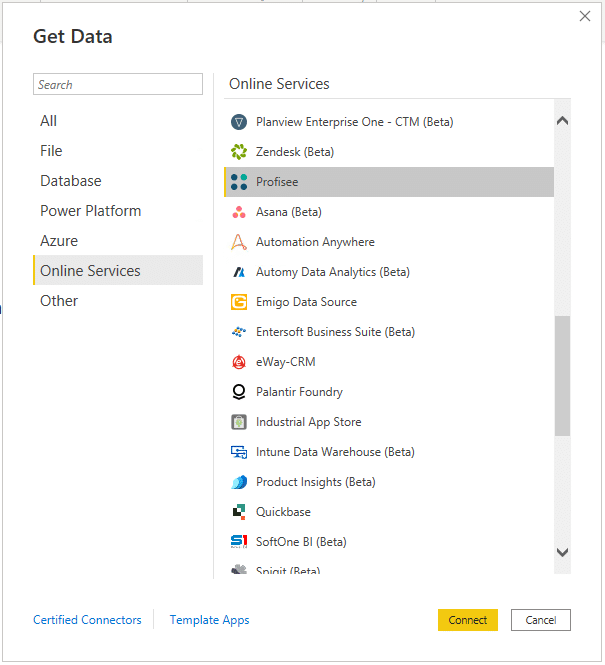Click the Automy Data Analytics icon
The height and width of the screenshot is (665, 605).
(x=239, y=272)
